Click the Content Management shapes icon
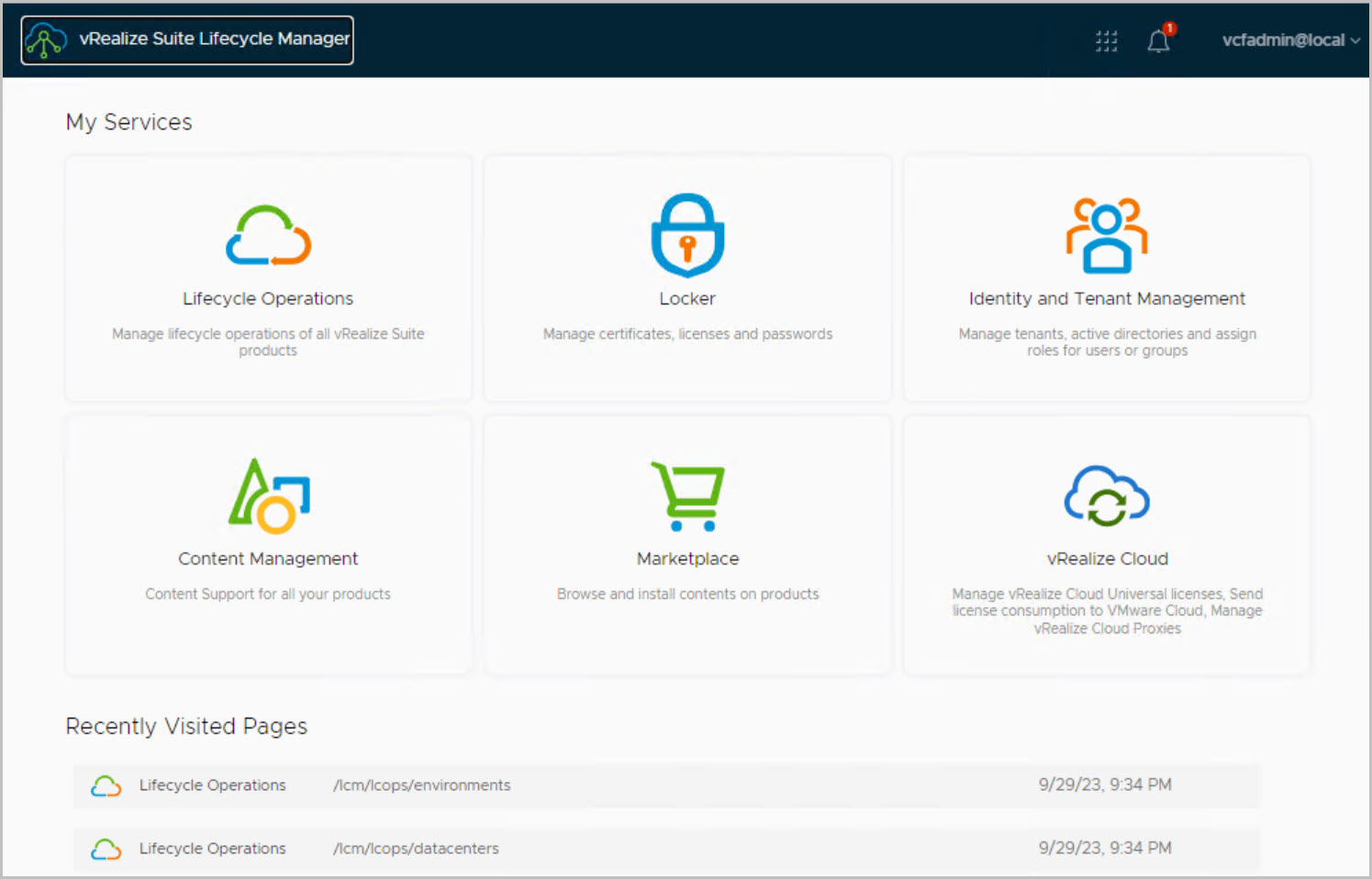 (x=268, y=495)
